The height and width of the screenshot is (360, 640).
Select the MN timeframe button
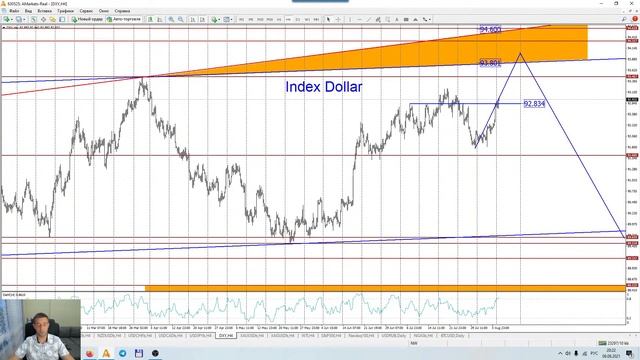pos(316,19)
